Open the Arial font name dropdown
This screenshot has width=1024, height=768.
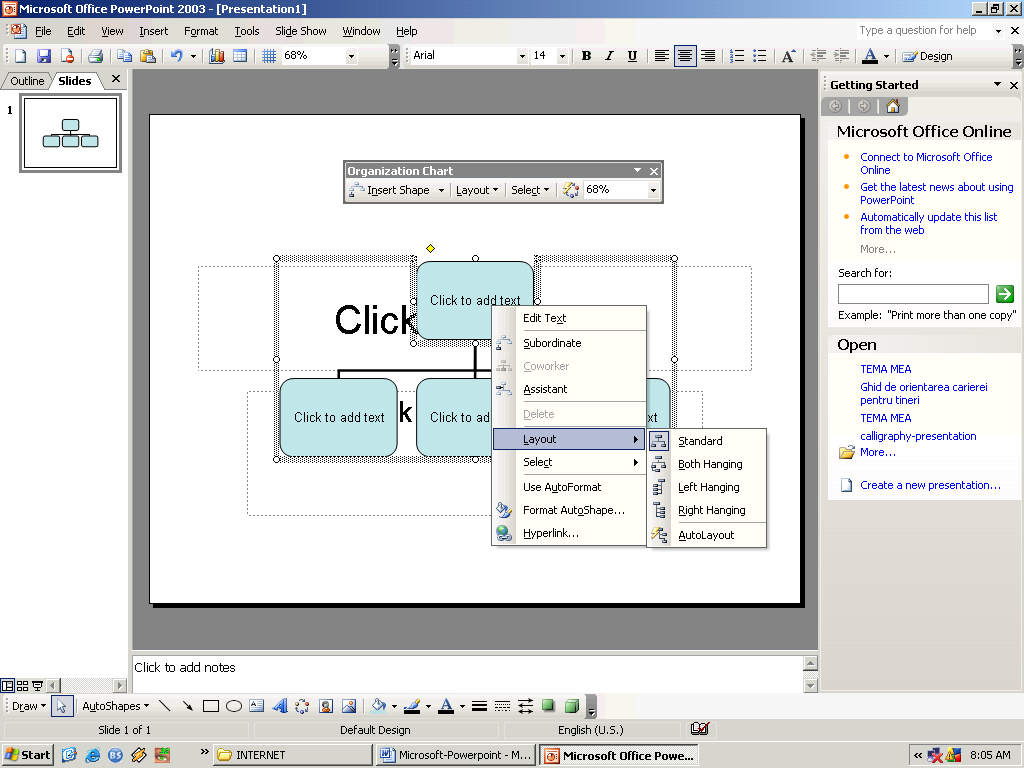tap(522, 56)
